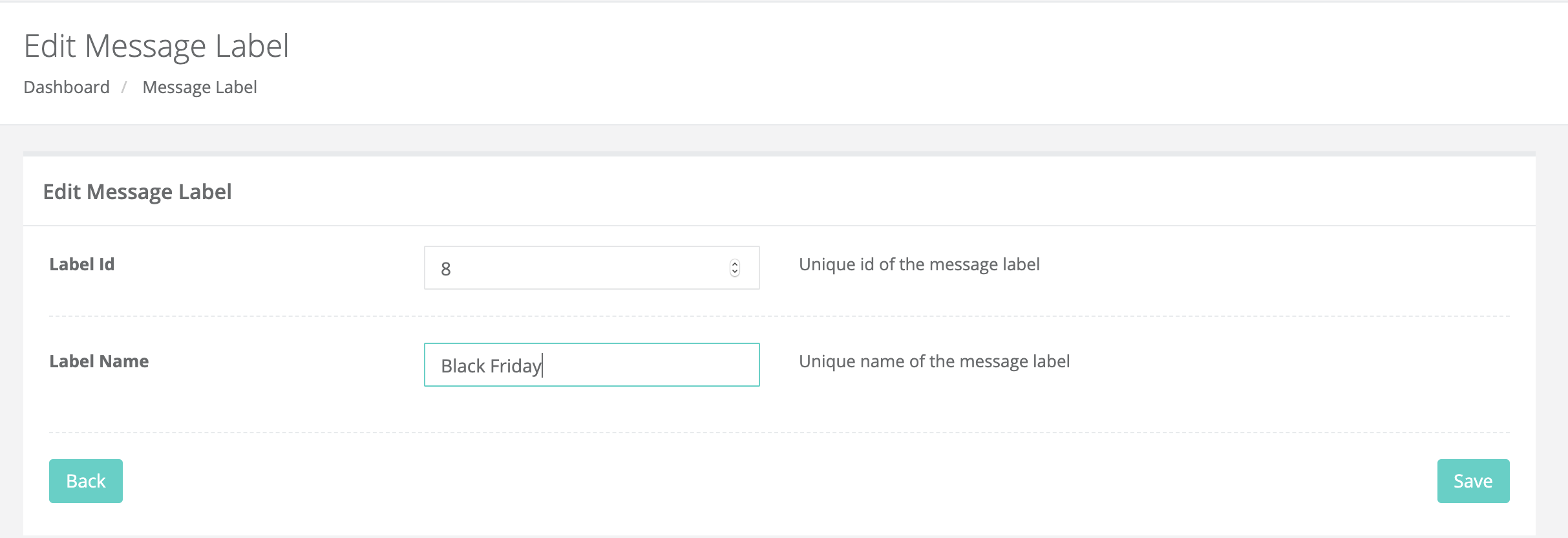Place cursor on the word 'Friday' in Label Name
Screen dimensions: 1568x538
pyautogui.click(x=516, y=367)
